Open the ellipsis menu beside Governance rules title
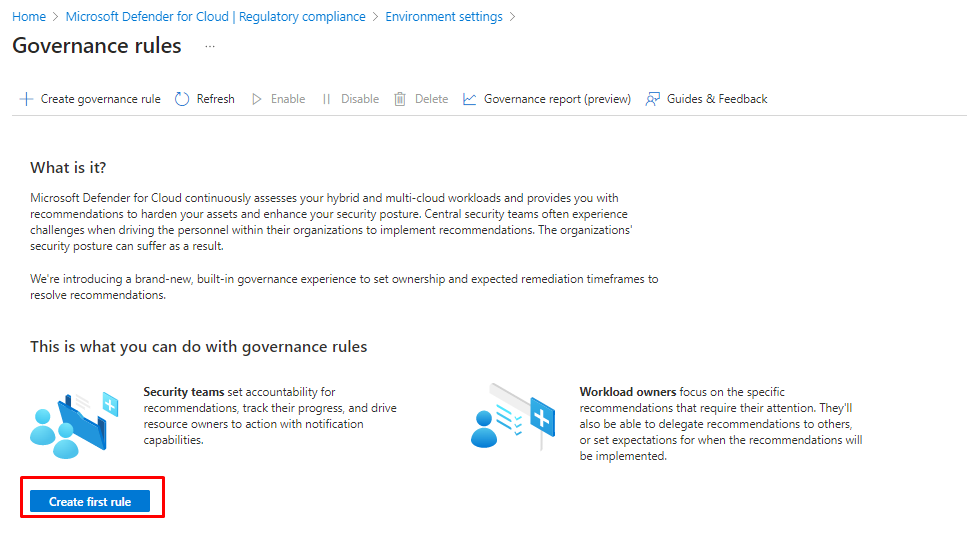This screenshot has width=967, height=541. [210, 46]
